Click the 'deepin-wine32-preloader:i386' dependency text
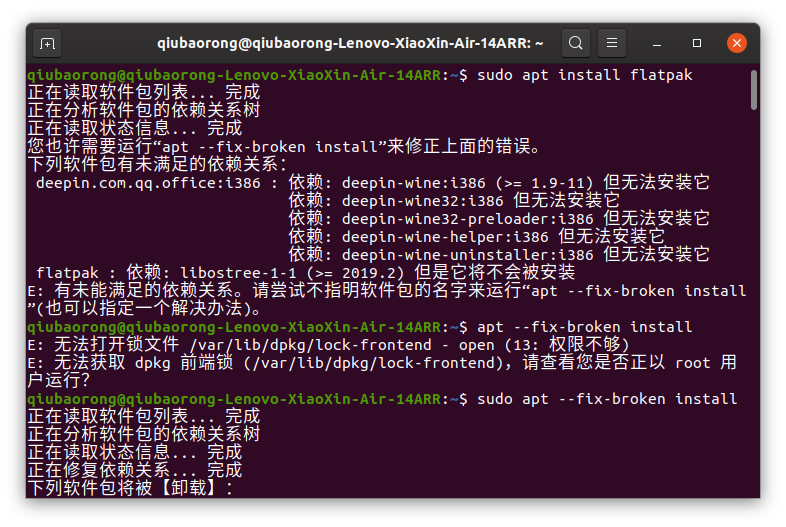 [x=468, y=219]
